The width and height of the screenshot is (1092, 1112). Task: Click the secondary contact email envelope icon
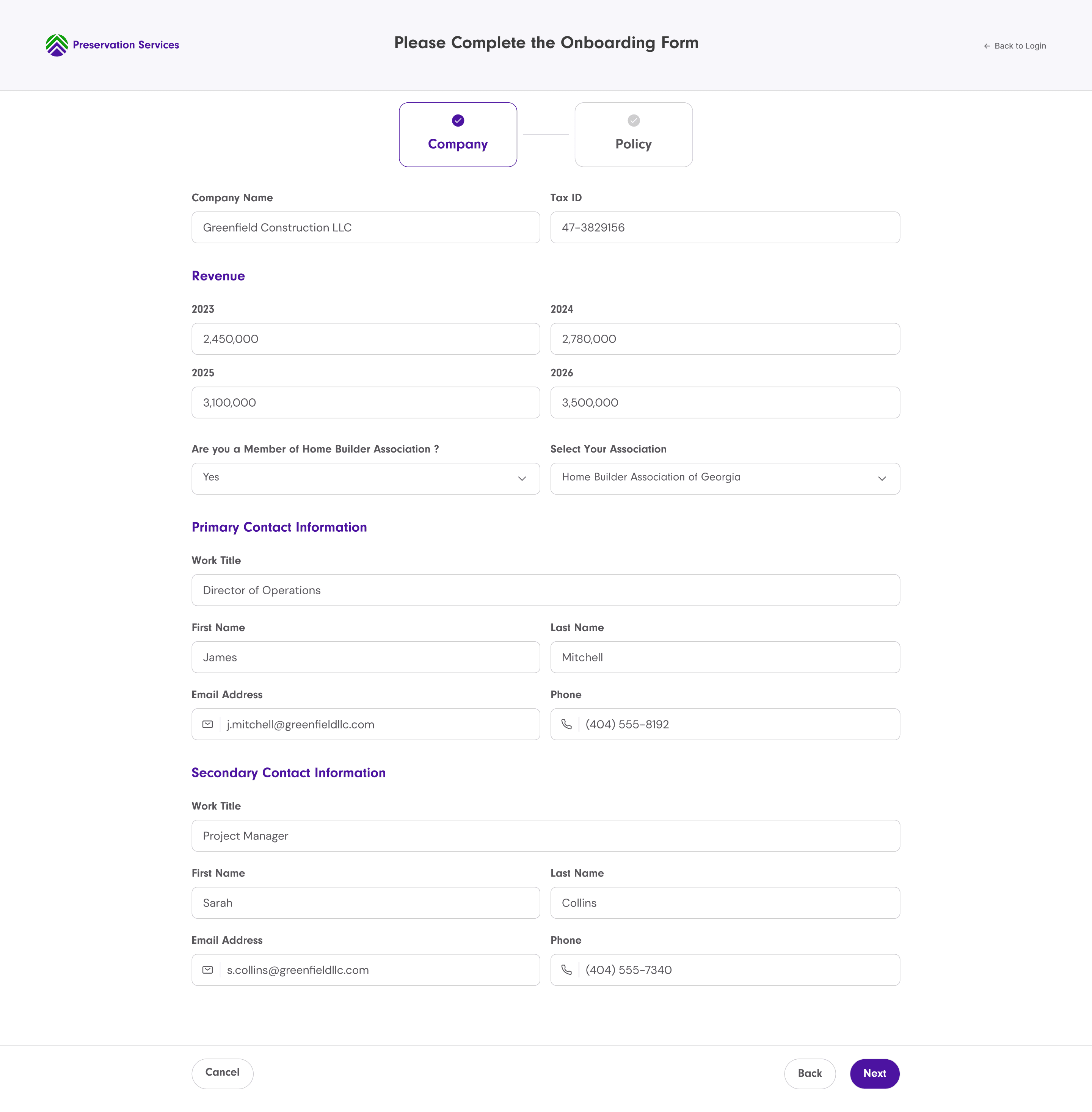pos(208,970)
